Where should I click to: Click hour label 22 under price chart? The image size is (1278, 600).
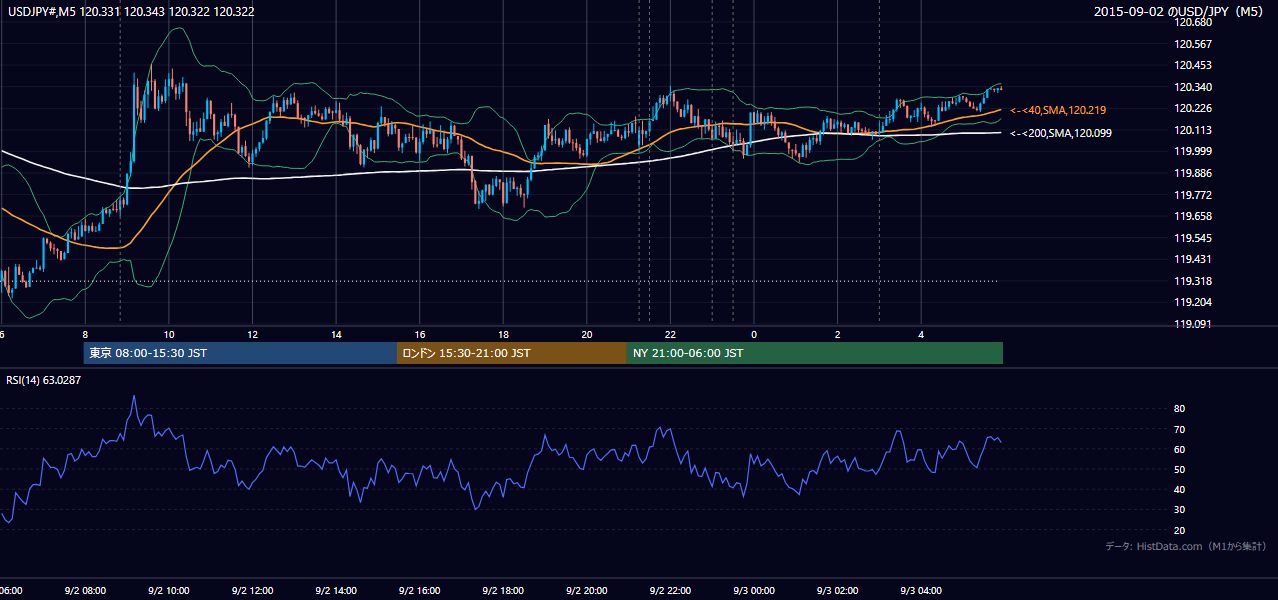pyautogui.click(x=671, y=334)
